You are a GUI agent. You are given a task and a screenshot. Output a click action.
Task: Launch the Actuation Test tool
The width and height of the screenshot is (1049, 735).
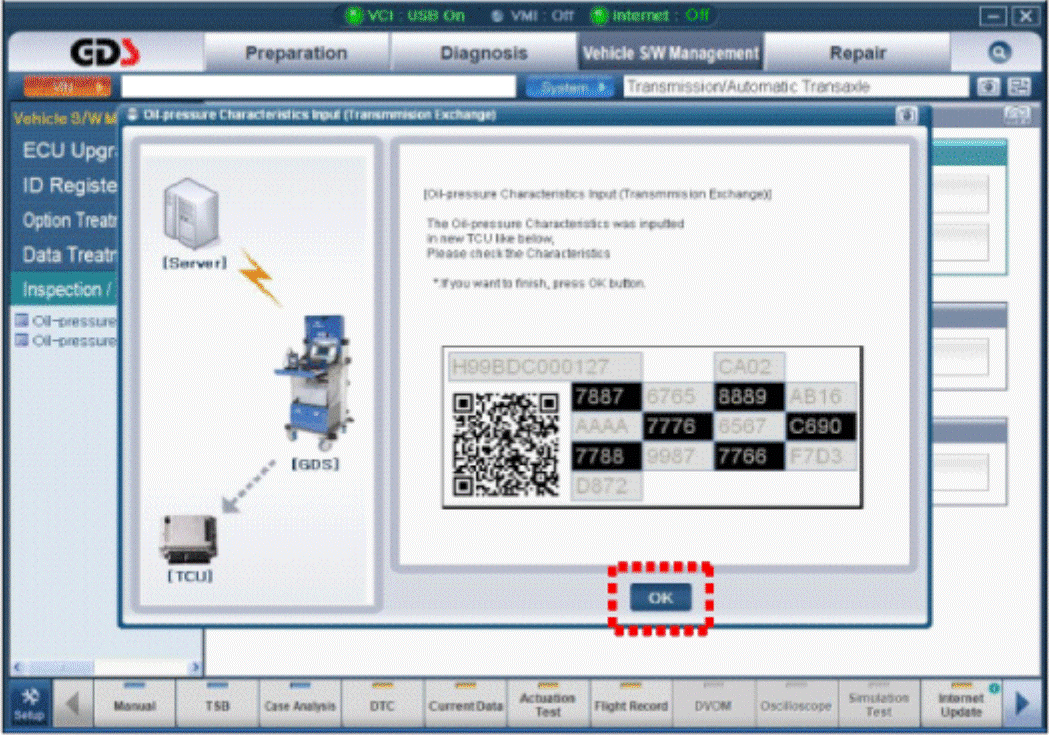click(548, 703)
